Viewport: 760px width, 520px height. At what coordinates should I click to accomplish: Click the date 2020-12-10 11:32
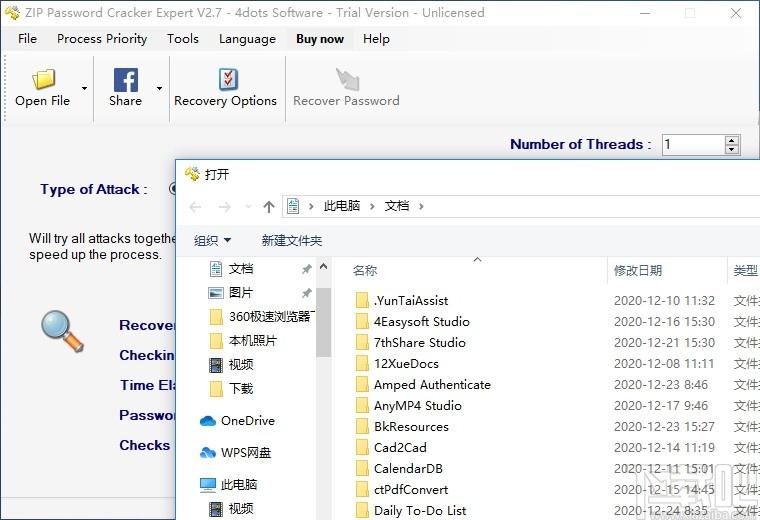click(x=664, y=300)
